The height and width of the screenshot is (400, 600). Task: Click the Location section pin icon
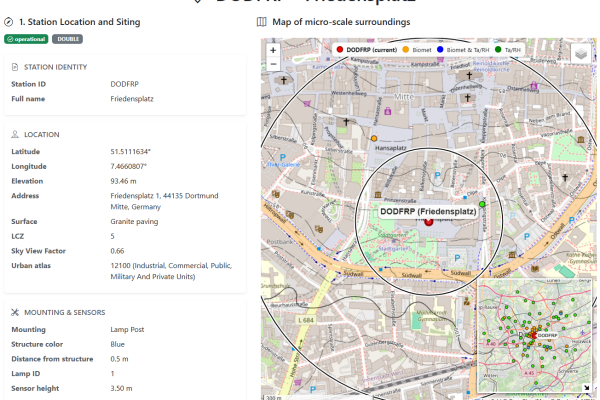[15, 134]
